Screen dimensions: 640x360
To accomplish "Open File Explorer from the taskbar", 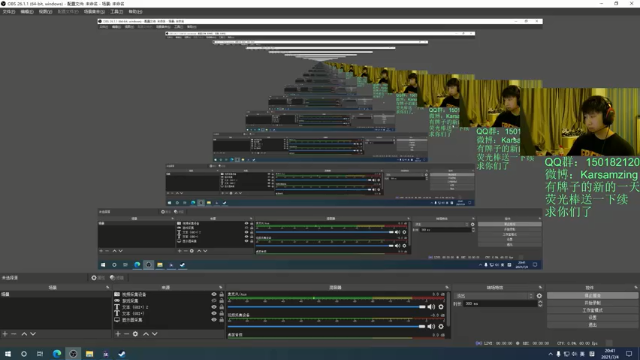I will [x=89, y=354].
